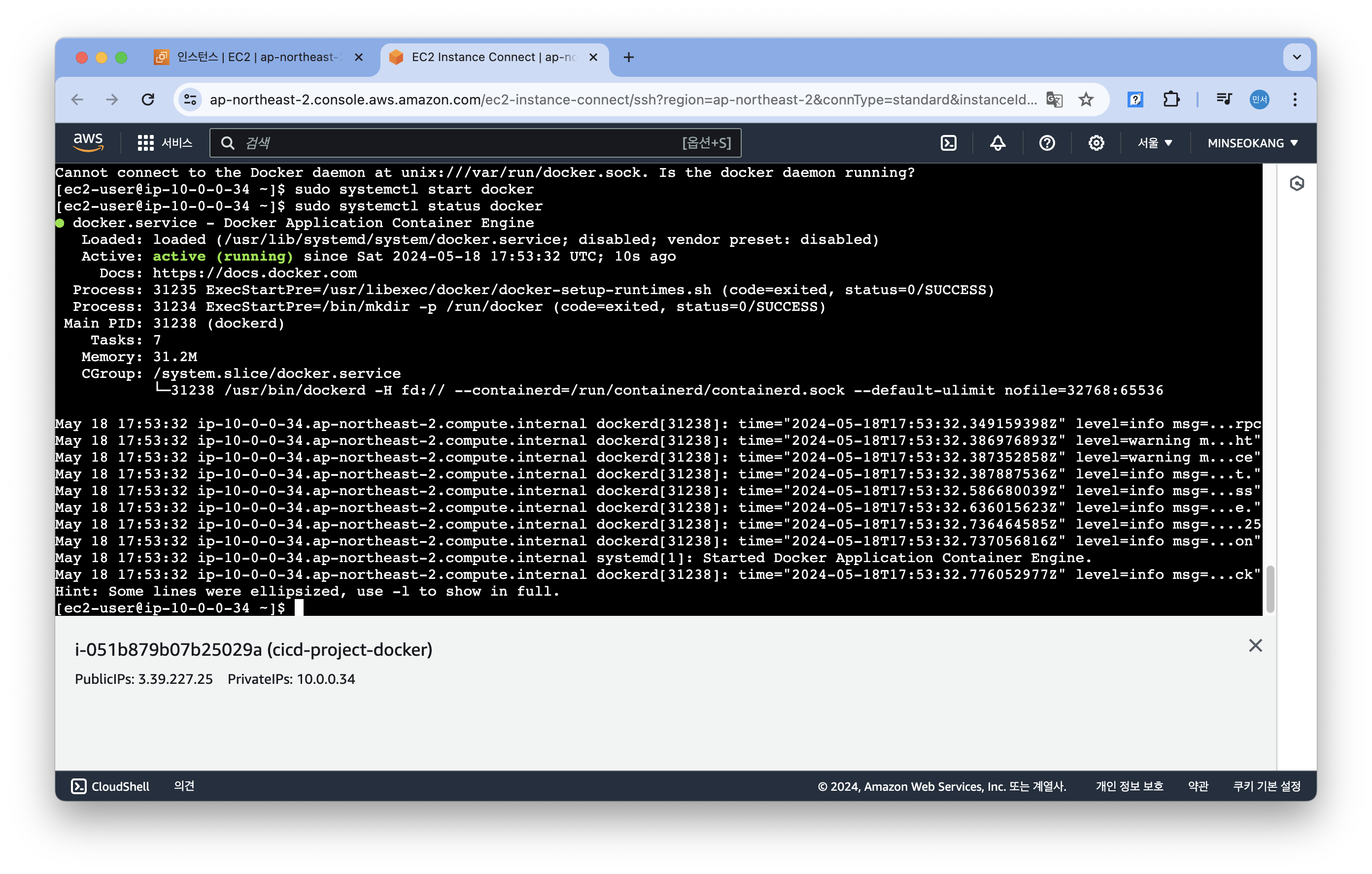Screen dimensions: 1372x874
Task: Click the Google Translate icon in address bar
Action: pos(1054,100)
